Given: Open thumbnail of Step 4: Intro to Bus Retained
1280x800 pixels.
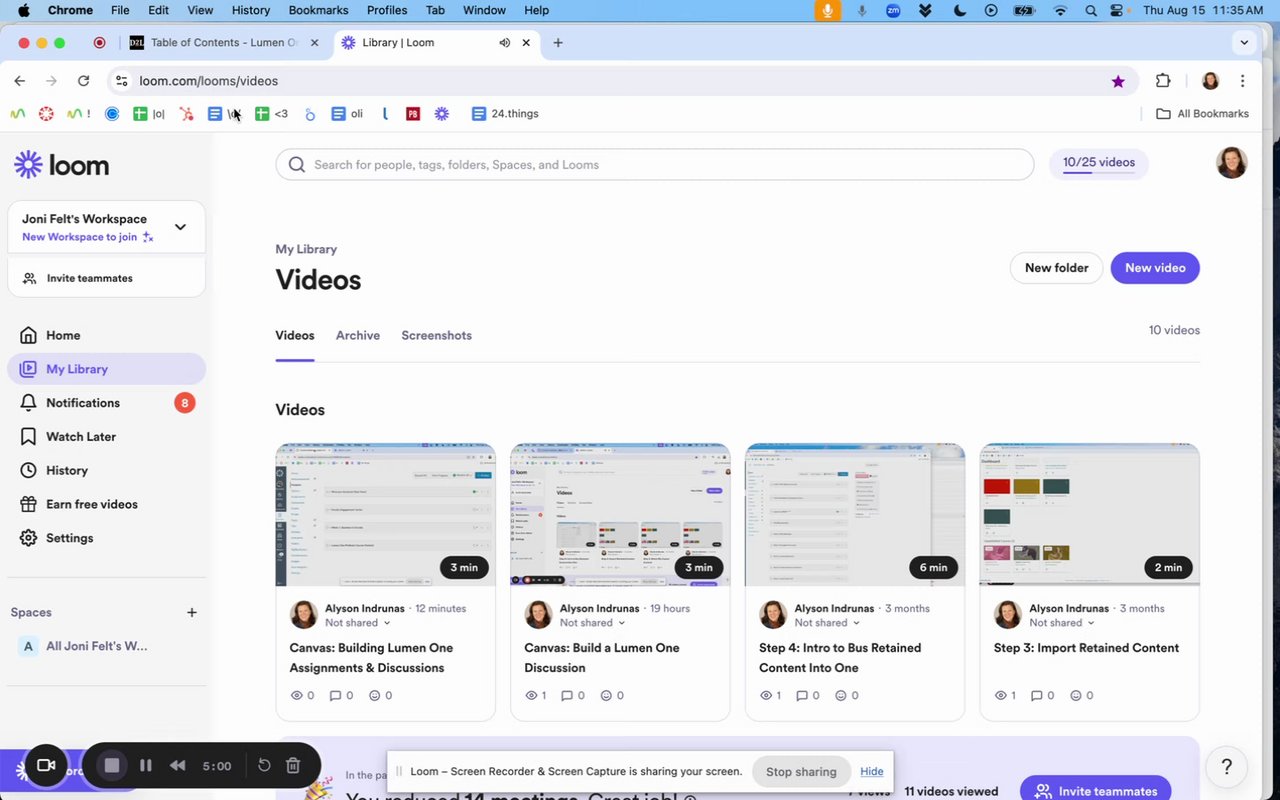Looking at the screenshot, I should 855,515.
